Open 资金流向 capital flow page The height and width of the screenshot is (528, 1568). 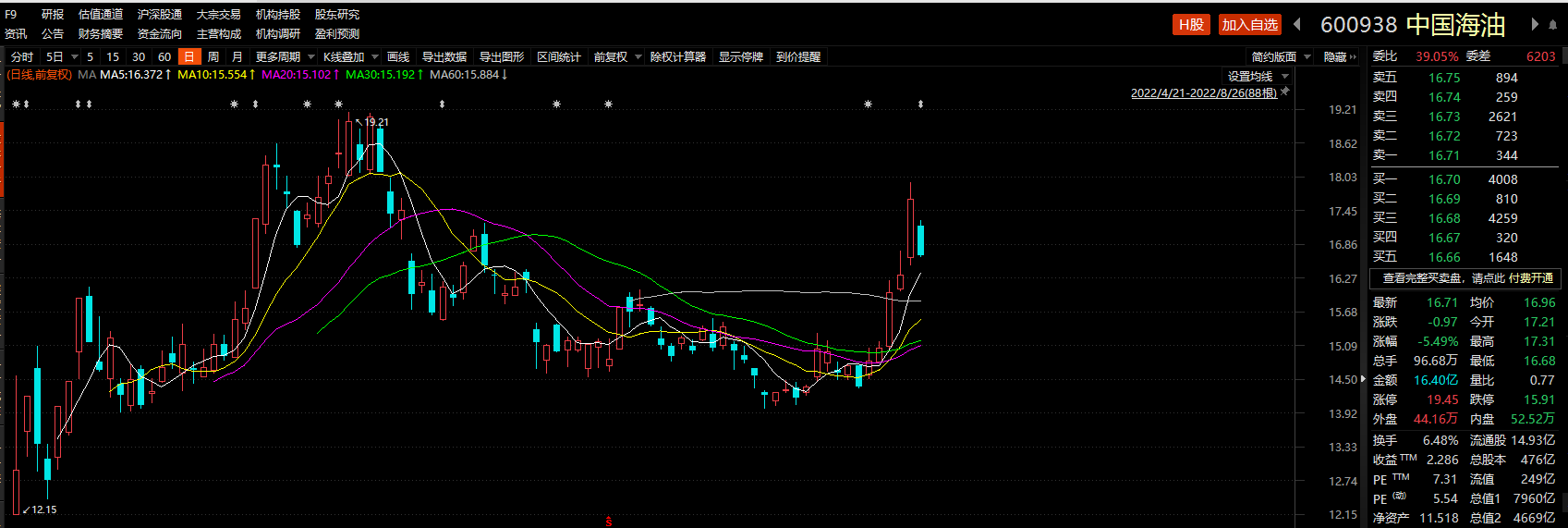click(160, 33)
